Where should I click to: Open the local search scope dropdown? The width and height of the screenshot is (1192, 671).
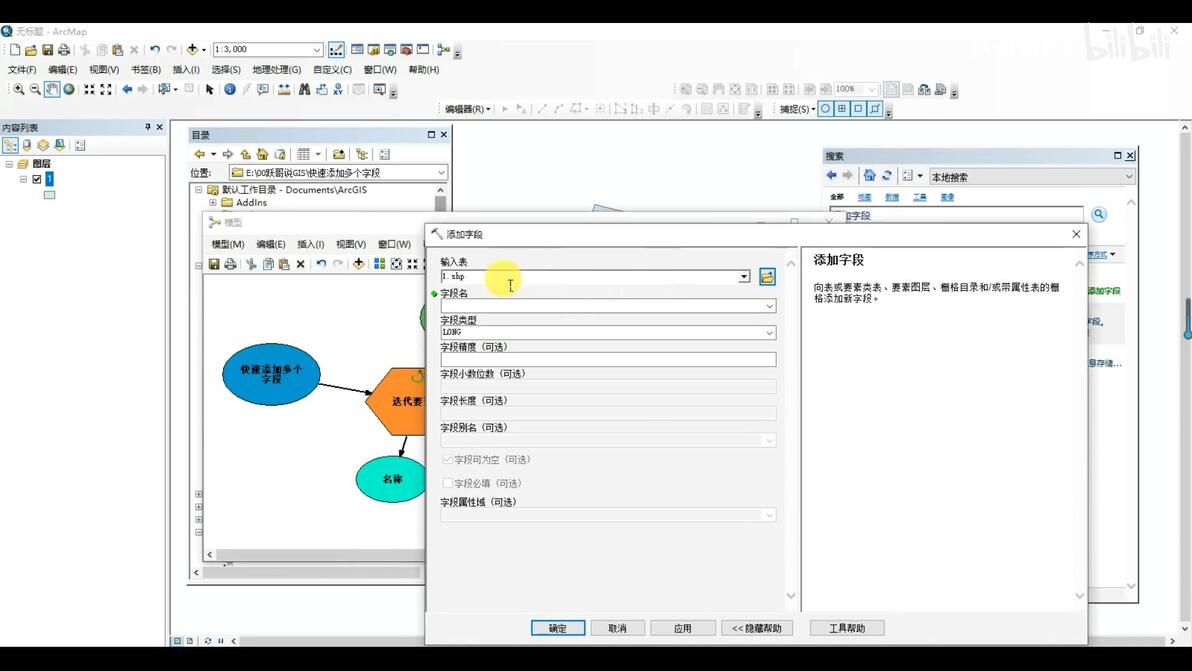coord(1128,177)
